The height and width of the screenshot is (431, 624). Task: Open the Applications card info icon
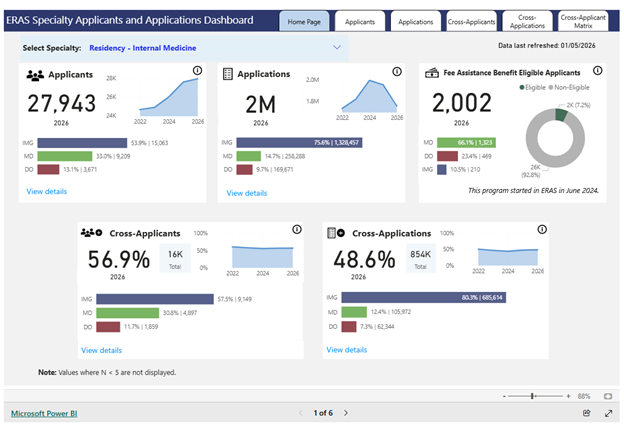click(397, 72)
